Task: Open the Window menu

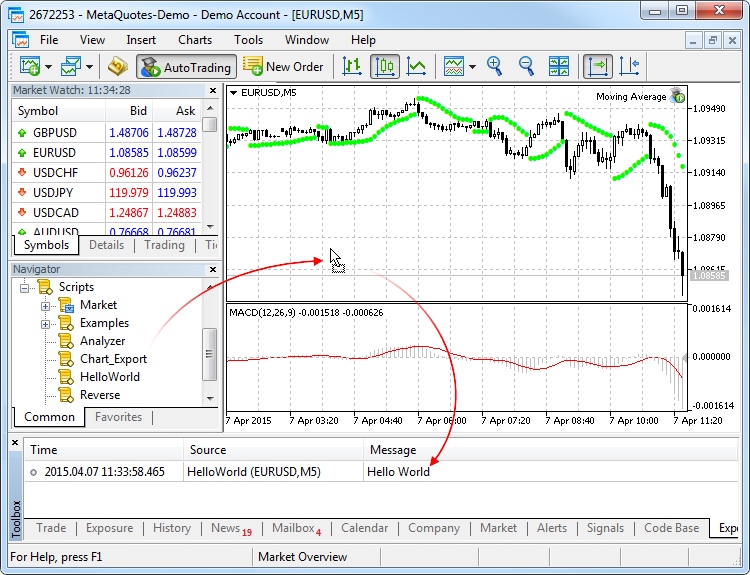Action: [x=307, y=40]
